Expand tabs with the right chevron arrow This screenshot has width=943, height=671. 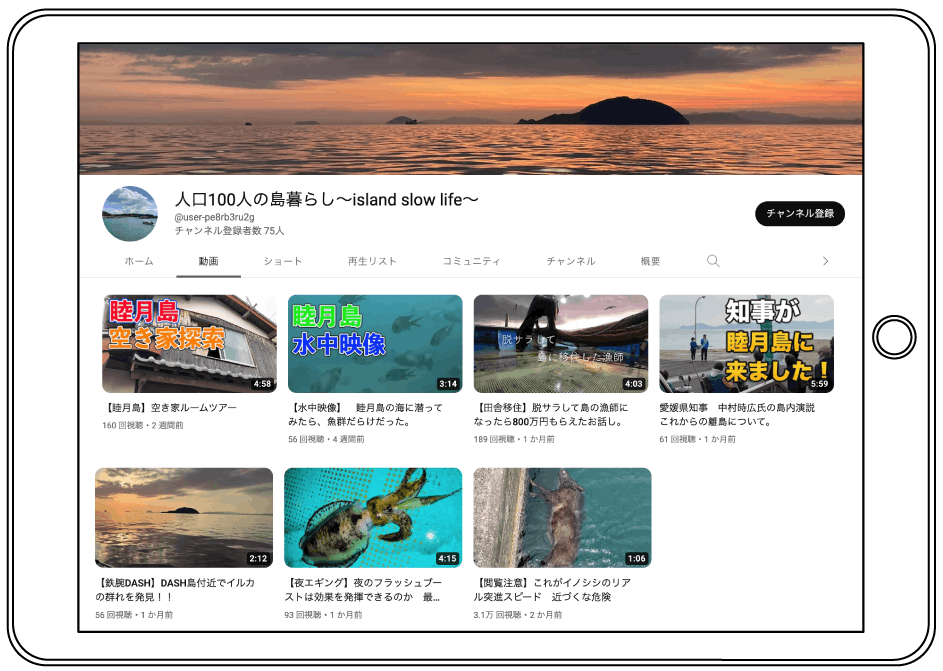click(x=825, y=261)
